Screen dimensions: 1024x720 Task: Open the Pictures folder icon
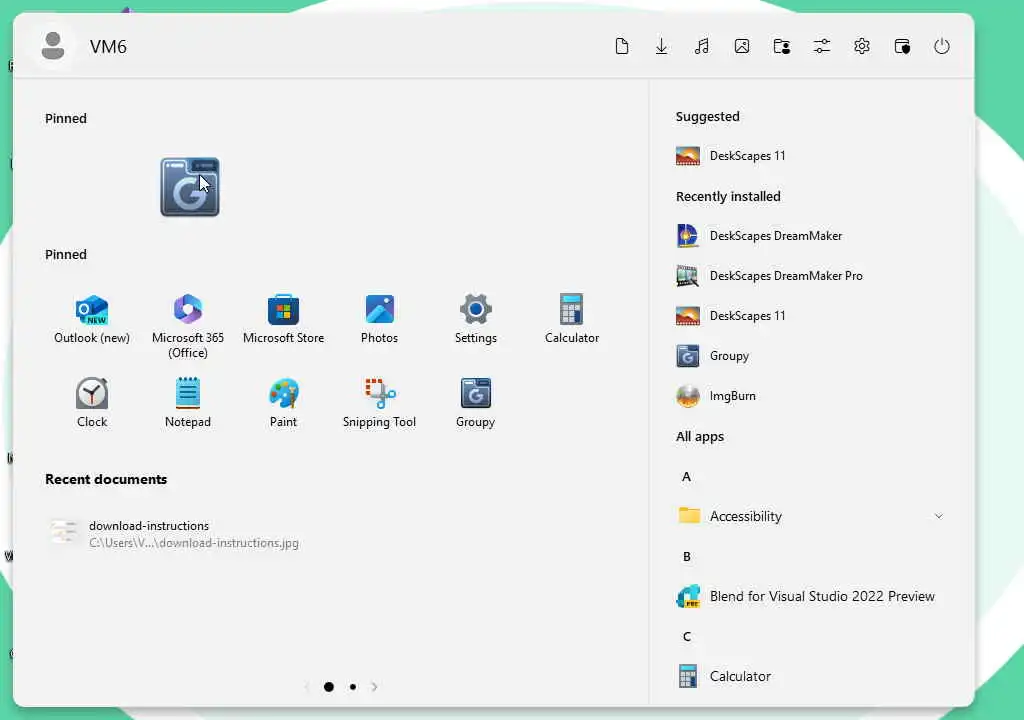click(x=742, y=46)
